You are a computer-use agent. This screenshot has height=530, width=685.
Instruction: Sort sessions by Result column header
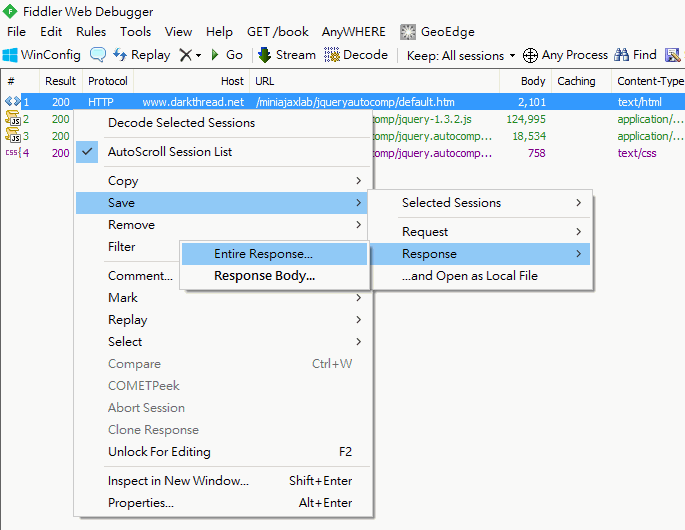point(60,81)
